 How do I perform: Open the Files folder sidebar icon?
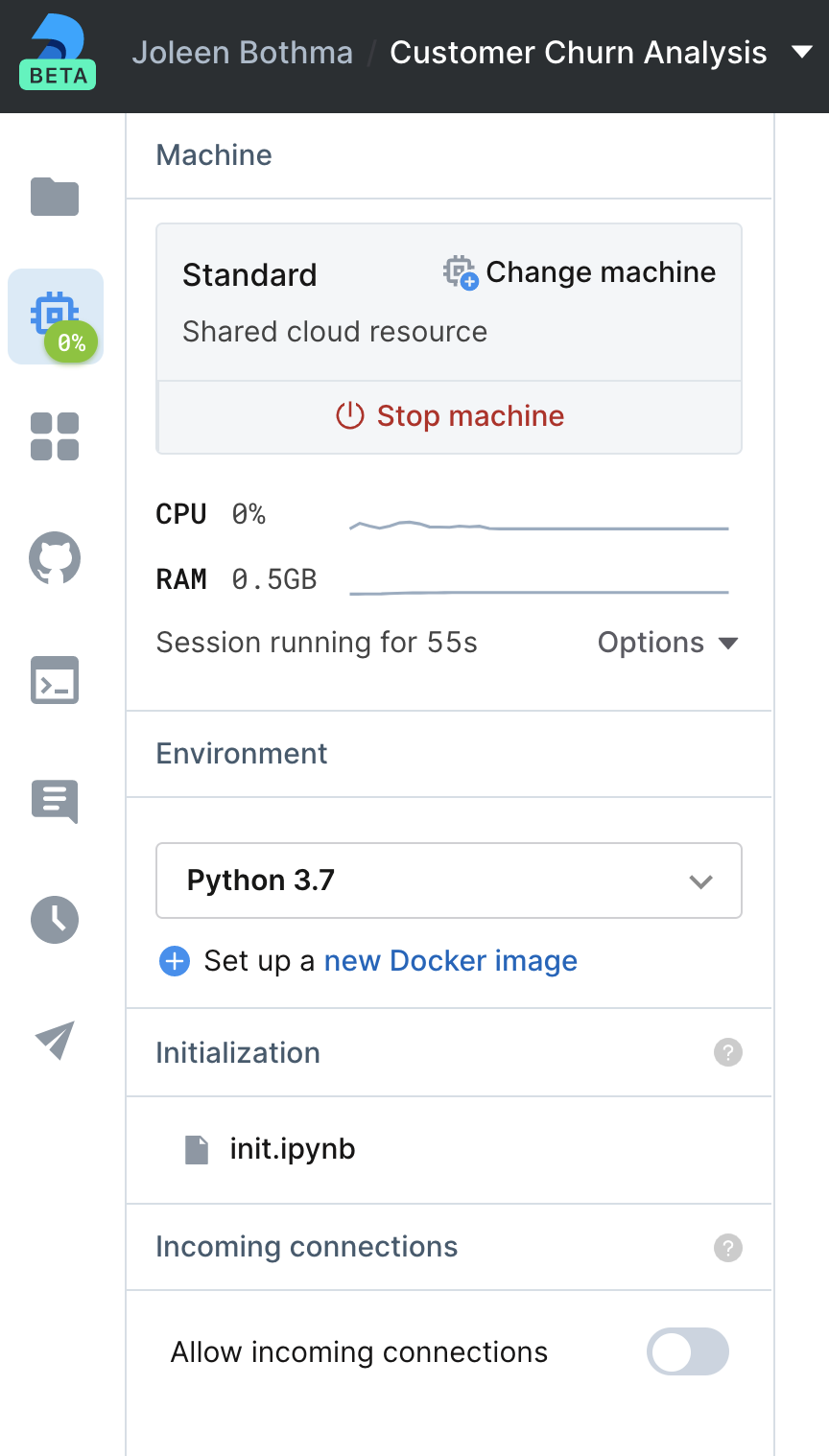(x=55, y=197)
